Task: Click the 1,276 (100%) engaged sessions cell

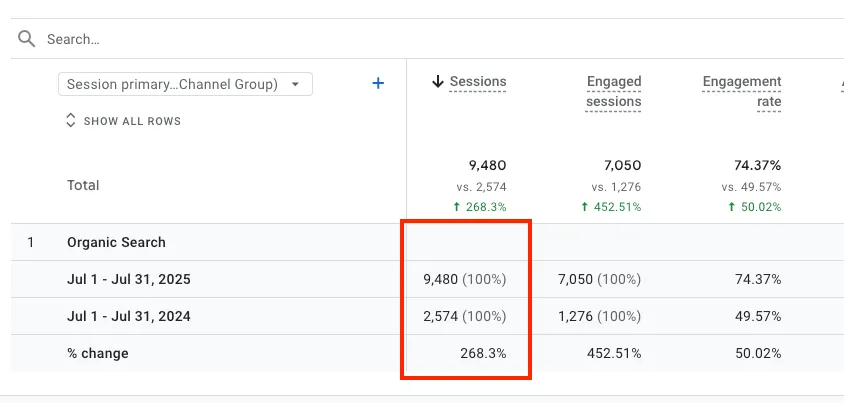Action: tap(600, 316)
